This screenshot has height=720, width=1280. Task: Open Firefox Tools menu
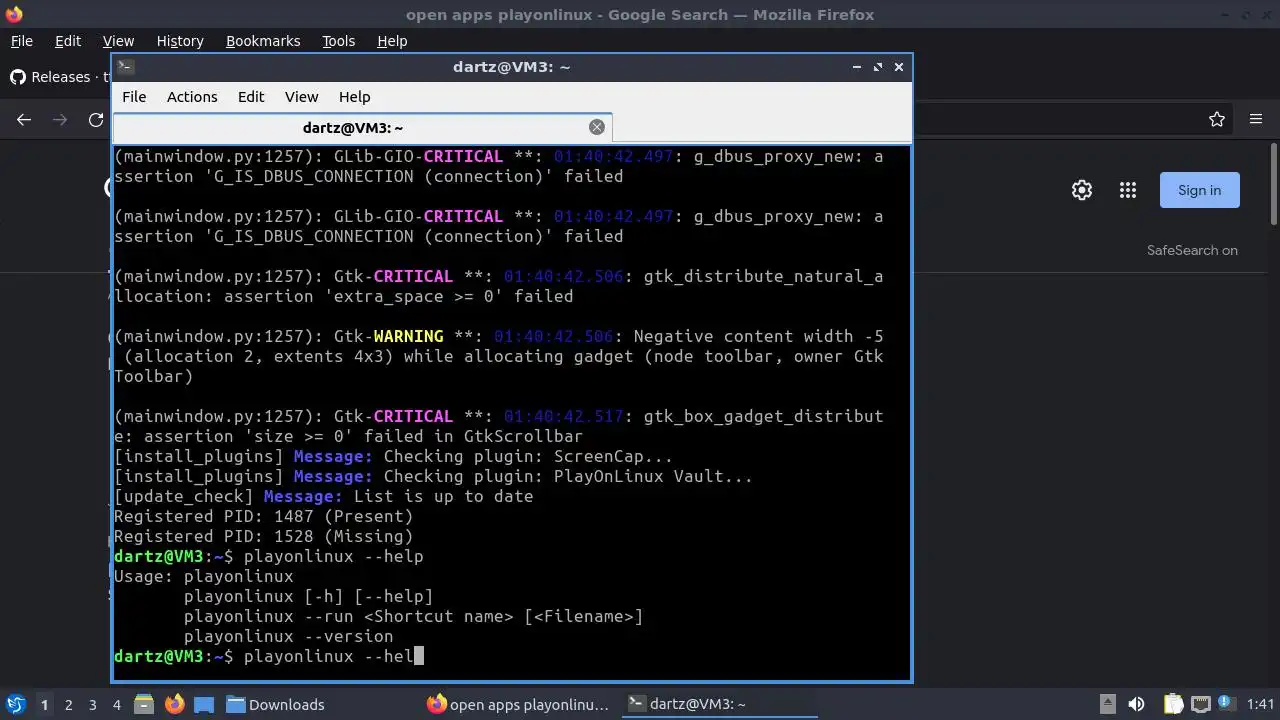pyautogui.click(x=338, y=41)
